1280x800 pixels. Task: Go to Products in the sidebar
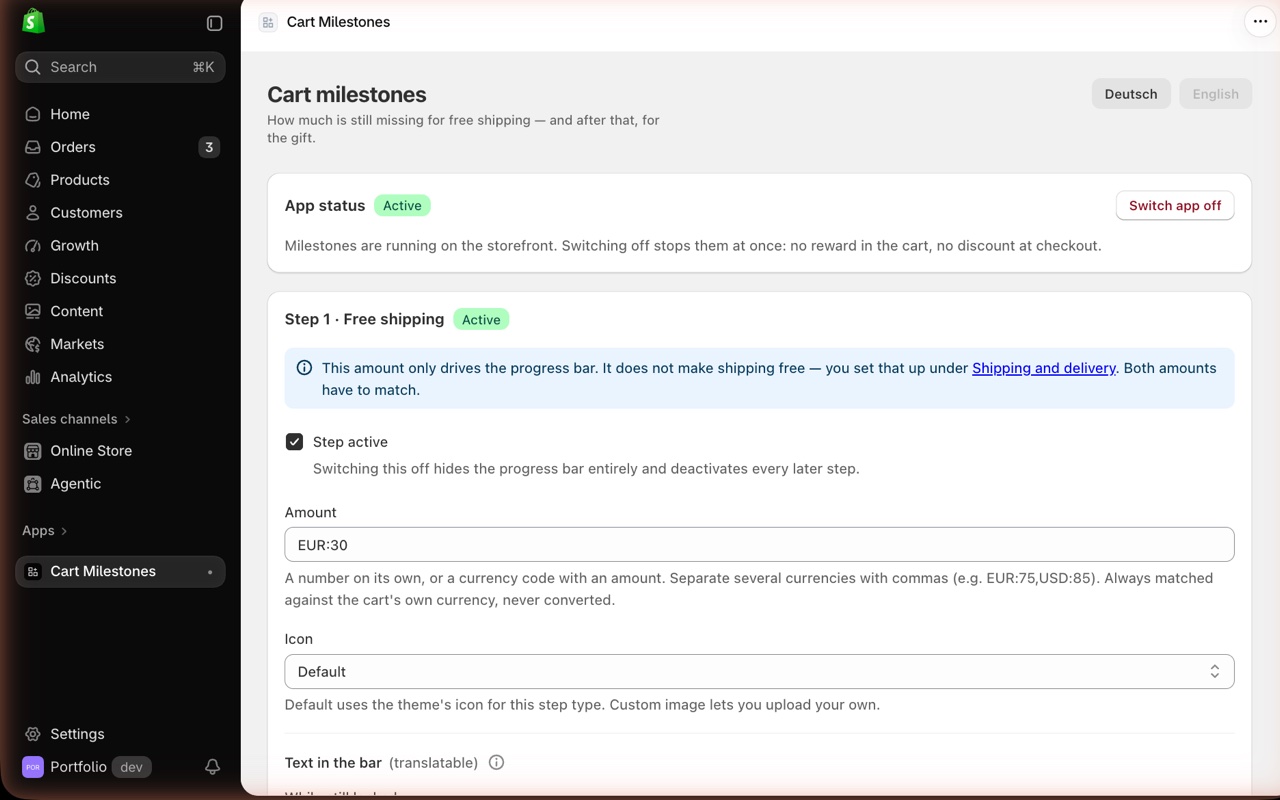click(x=120, y=180)
